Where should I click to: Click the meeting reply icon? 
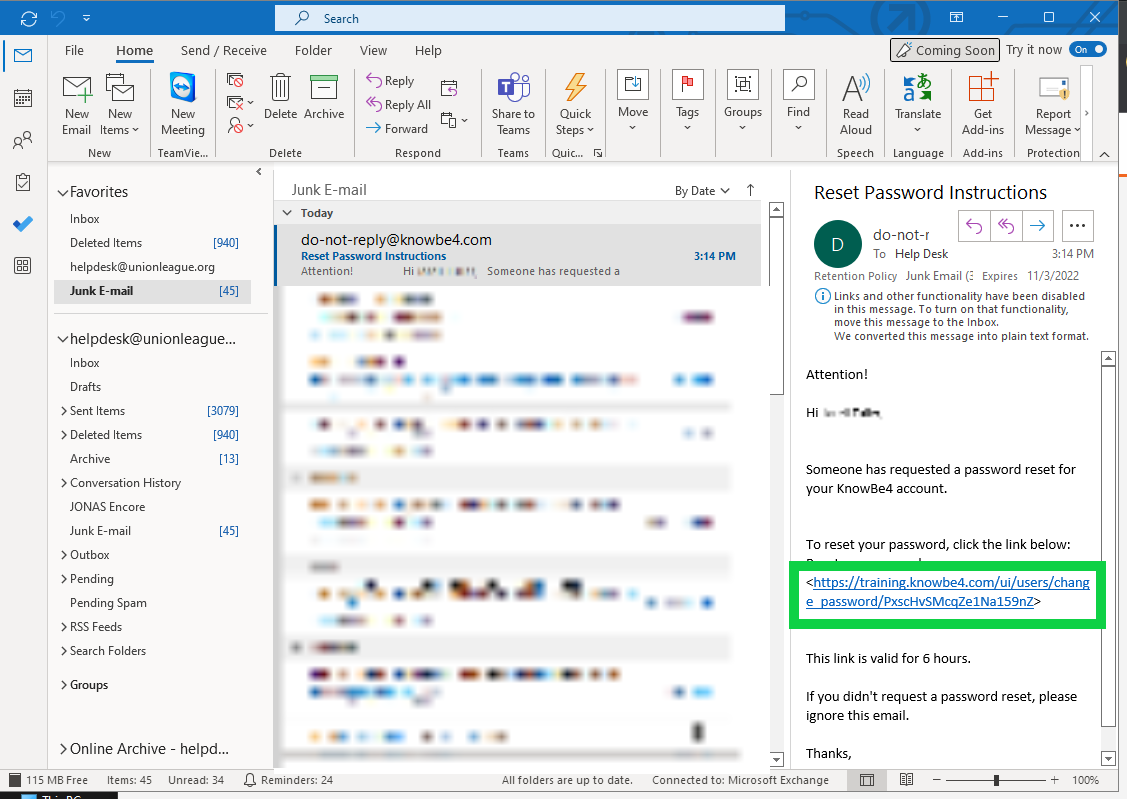449,88
